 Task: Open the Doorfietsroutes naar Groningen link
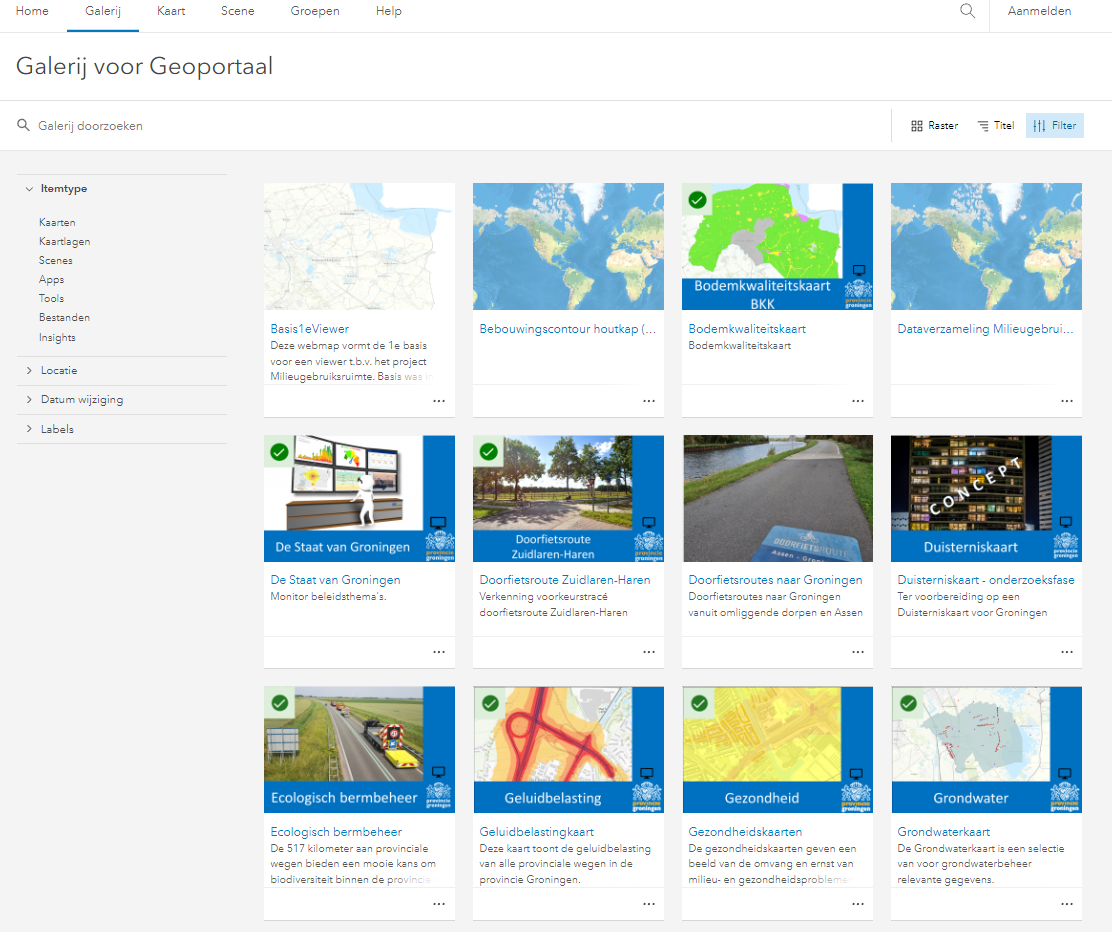[775, 579]
